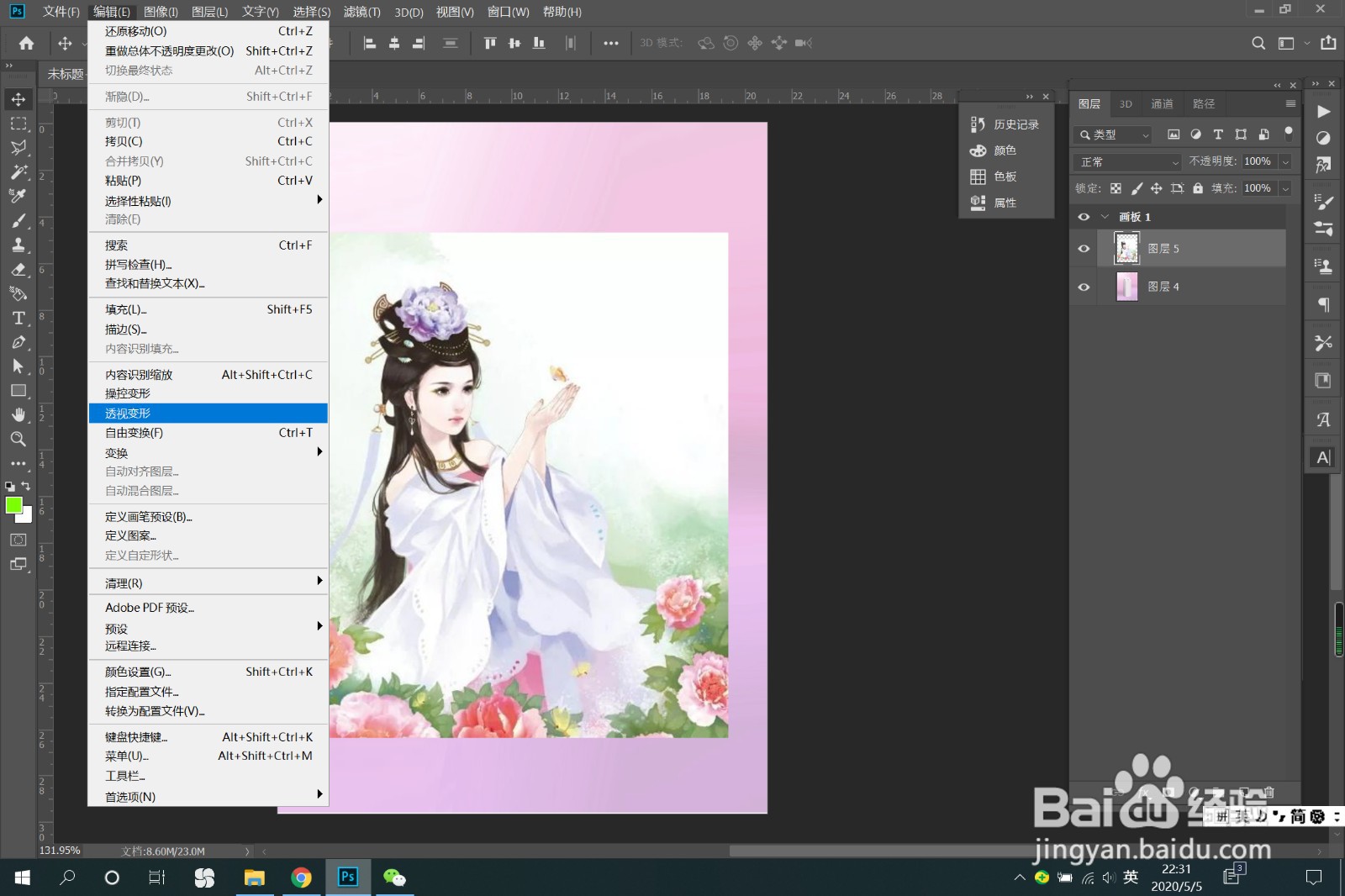Hide 图层 5 using its eye icon
The height and width of the screenshot is (896, 1345).
1084,249
